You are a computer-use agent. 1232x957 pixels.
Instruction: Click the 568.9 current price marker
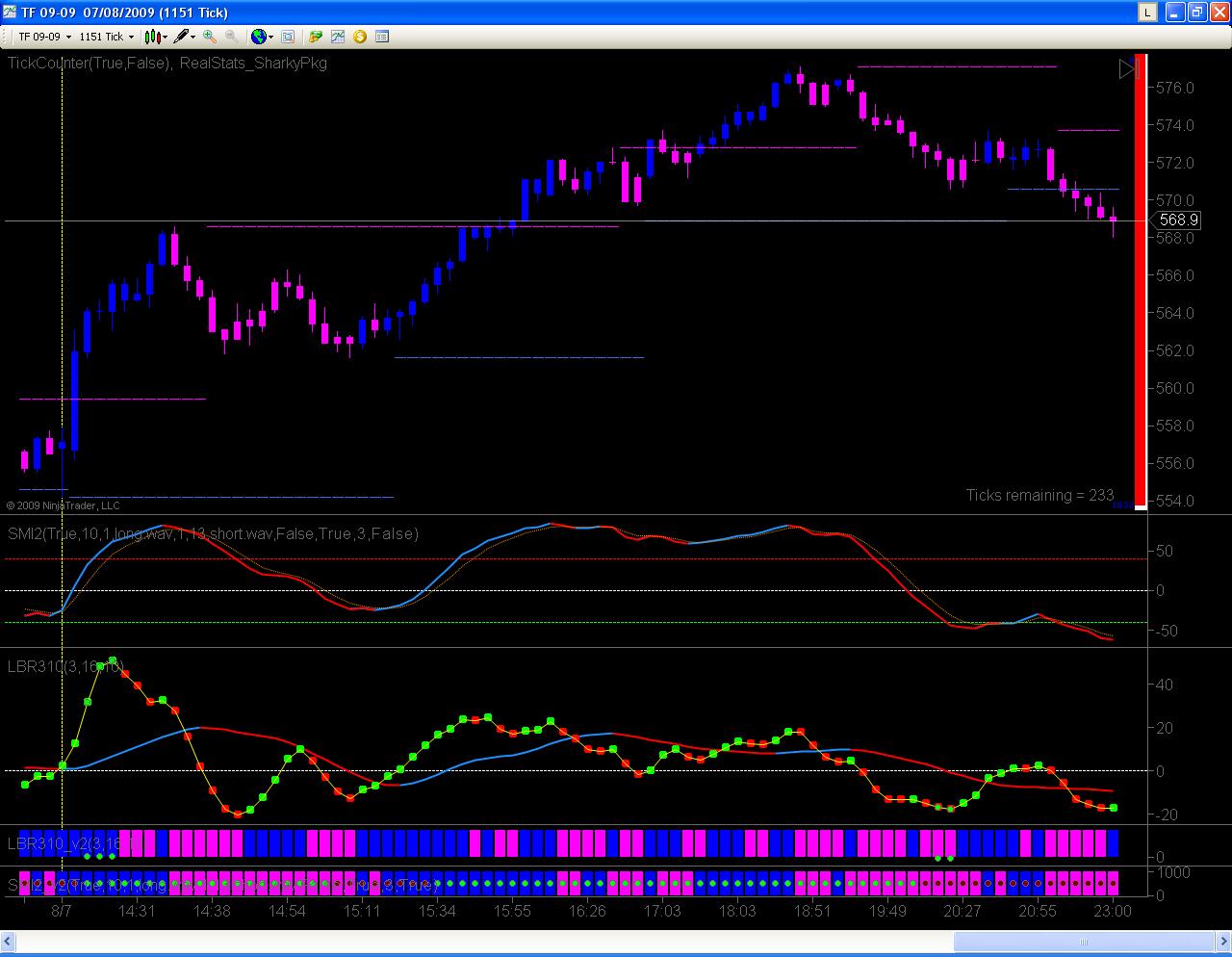coord(1178,220)
